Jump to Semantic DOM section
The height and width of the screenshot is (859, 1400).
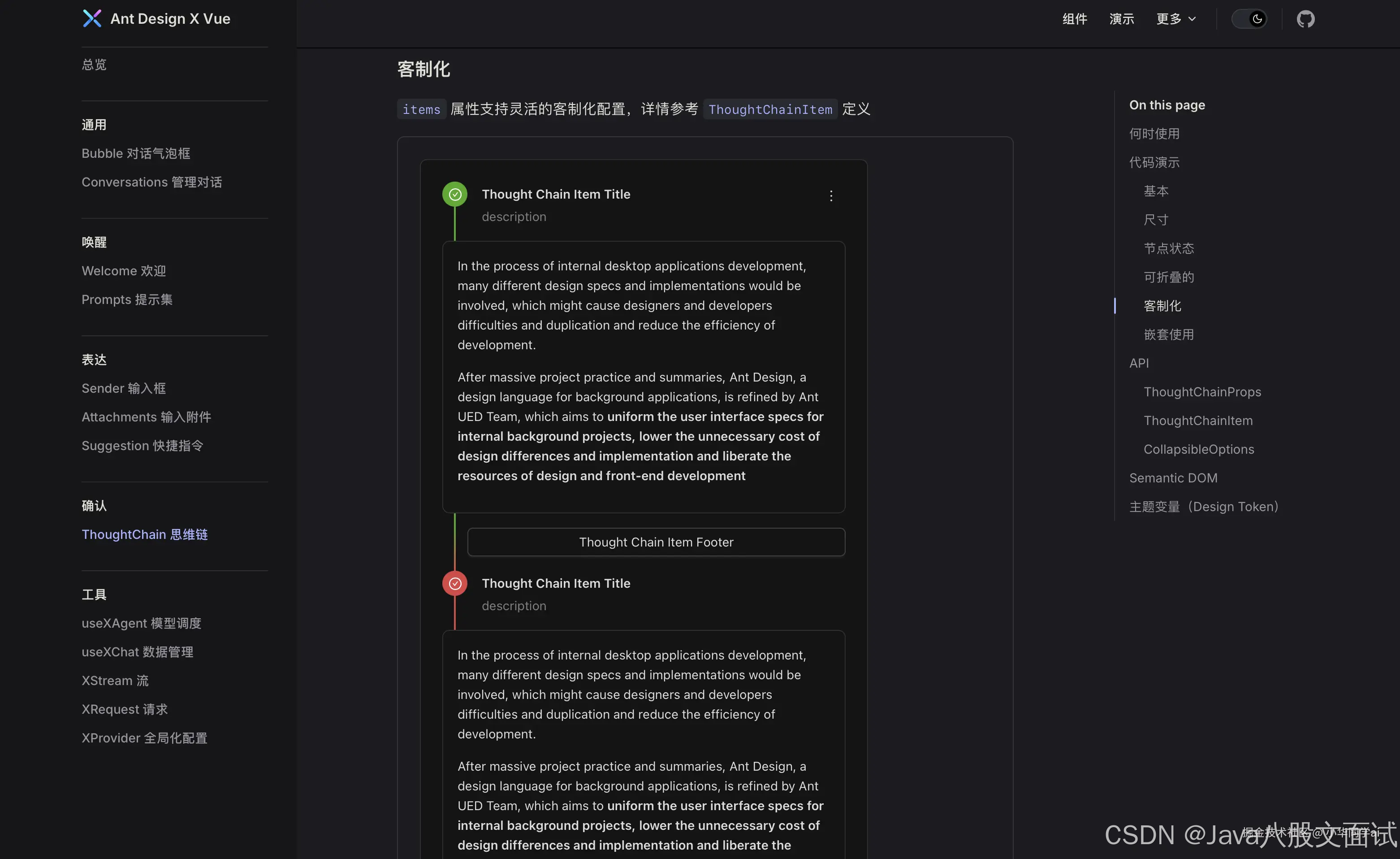pos(1173,477)
